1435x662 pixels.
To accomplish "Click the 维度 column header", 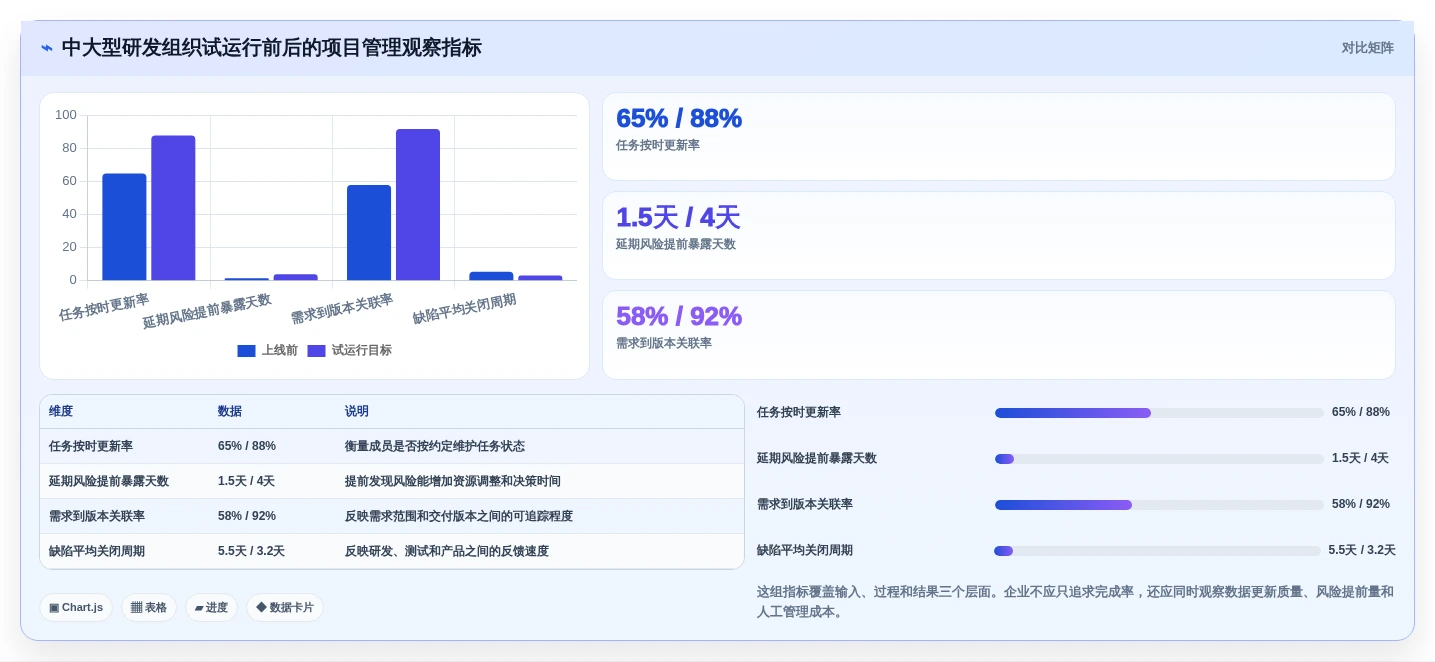I will 61,411.
